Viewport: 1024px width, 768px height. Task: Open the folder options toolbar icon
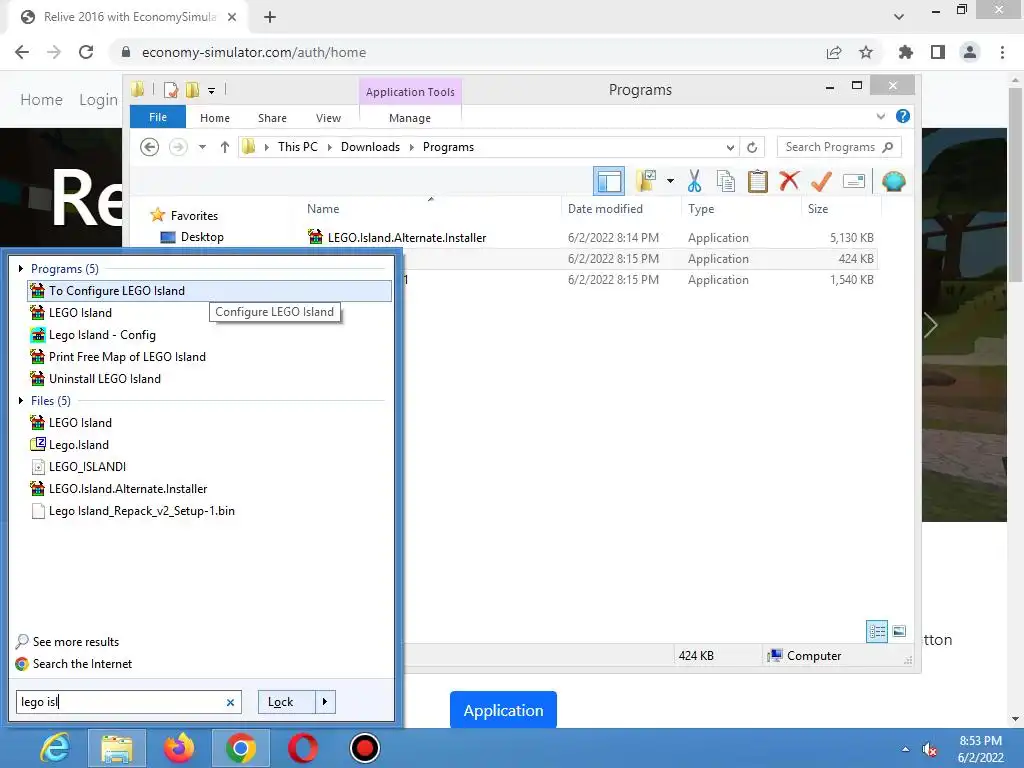coord(647,181)
